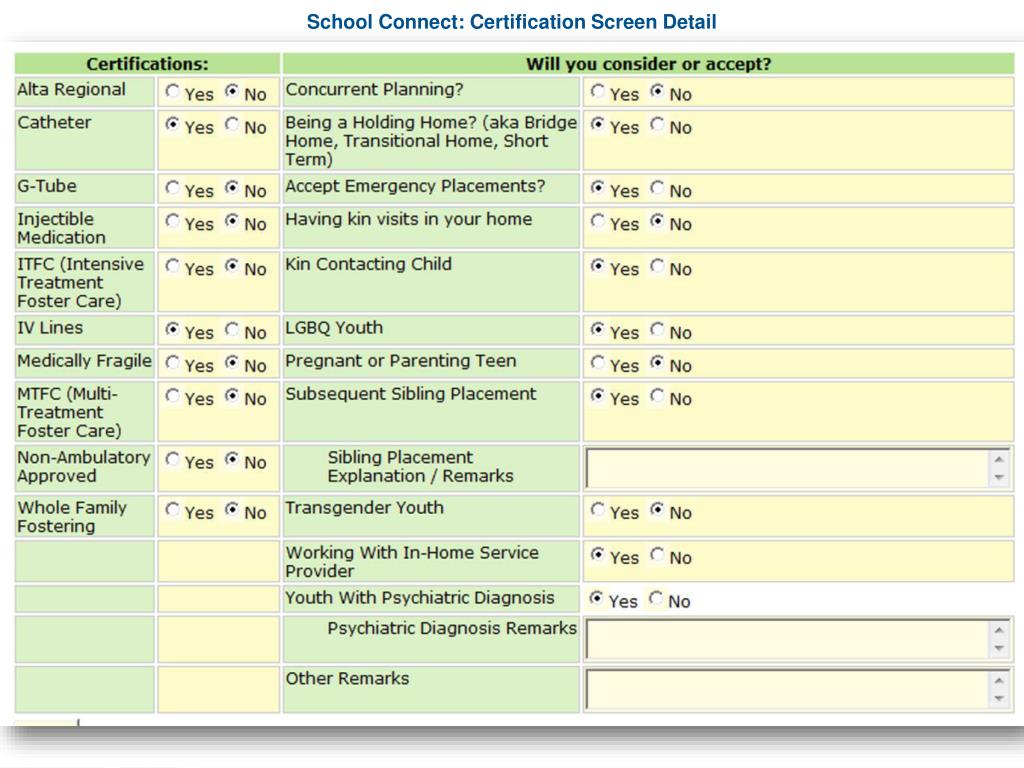Choose Yes for IV Lines
The width and height of the screenshot is (1024, 768).
172,329
